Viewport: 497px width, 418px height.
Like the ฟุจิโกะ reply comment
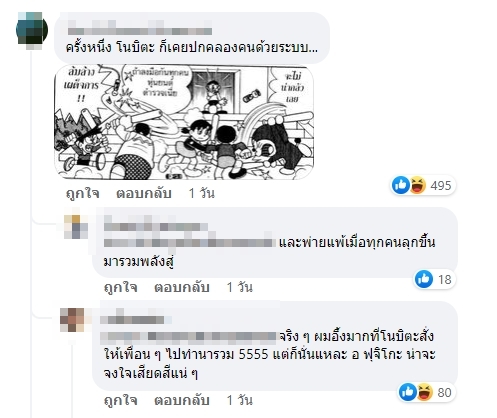coord(120,400)
